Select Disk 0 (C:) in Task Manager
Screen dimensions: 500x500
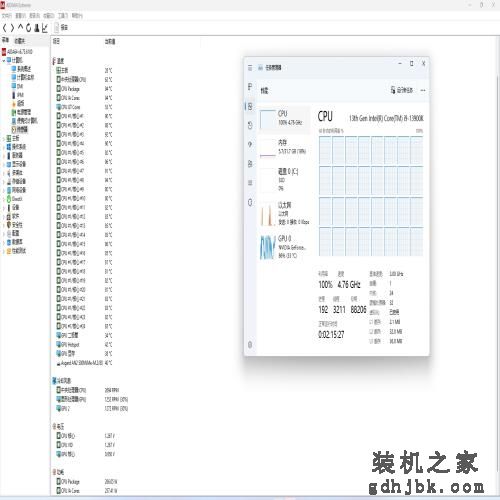(x=284, y=180)
